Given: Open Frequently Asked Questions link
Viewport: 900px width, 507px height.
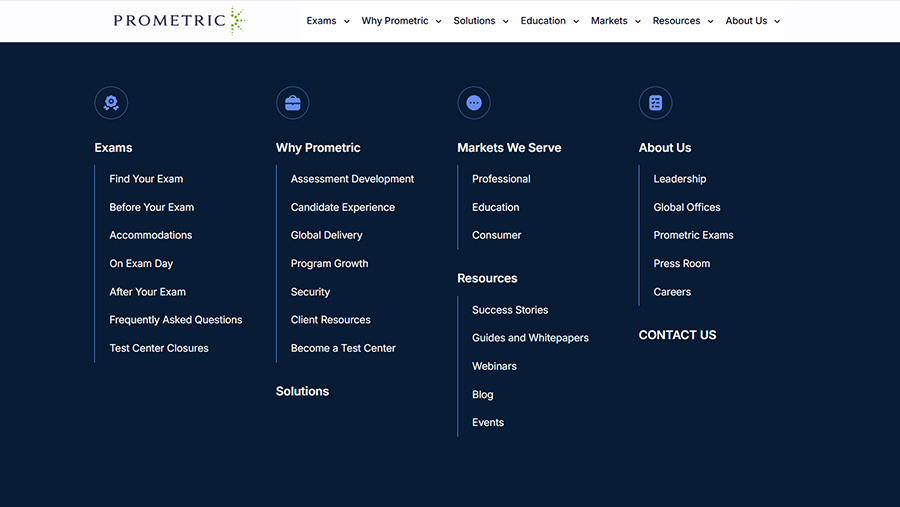Looking at the screenshot, I should tap(176, 320).
